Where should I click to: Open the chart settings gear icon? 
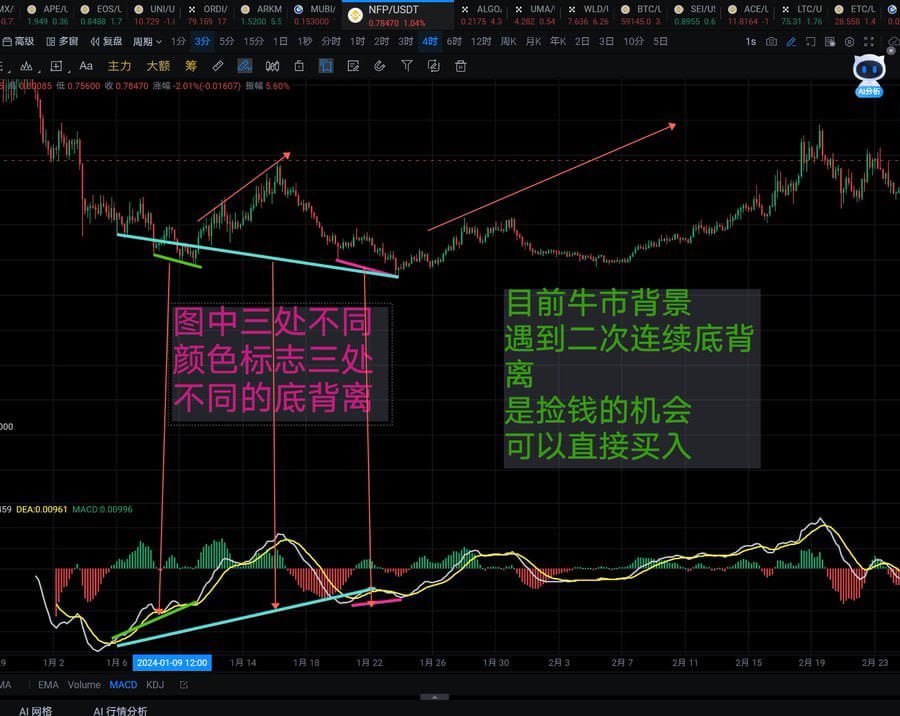tap(848, 42)
